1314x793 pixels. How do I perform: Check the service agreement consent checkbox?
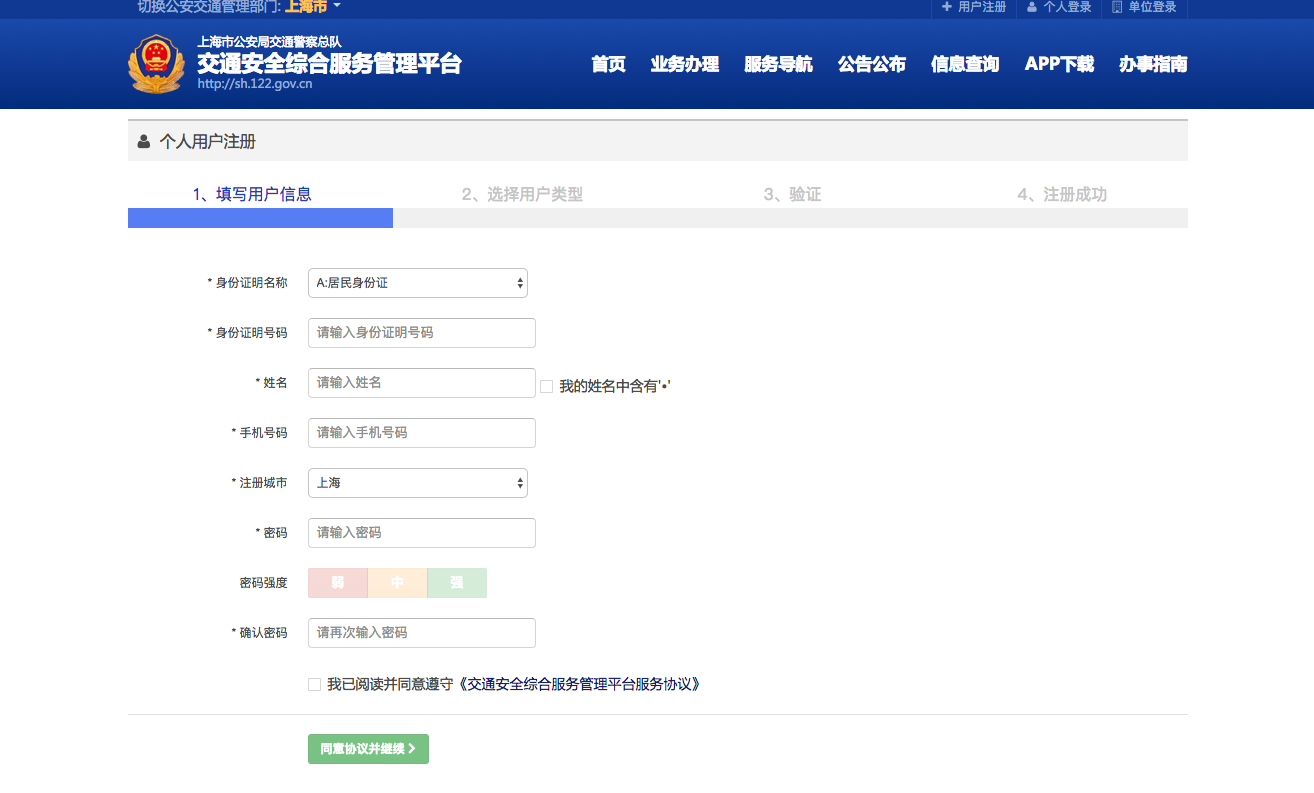coord(315,685)
